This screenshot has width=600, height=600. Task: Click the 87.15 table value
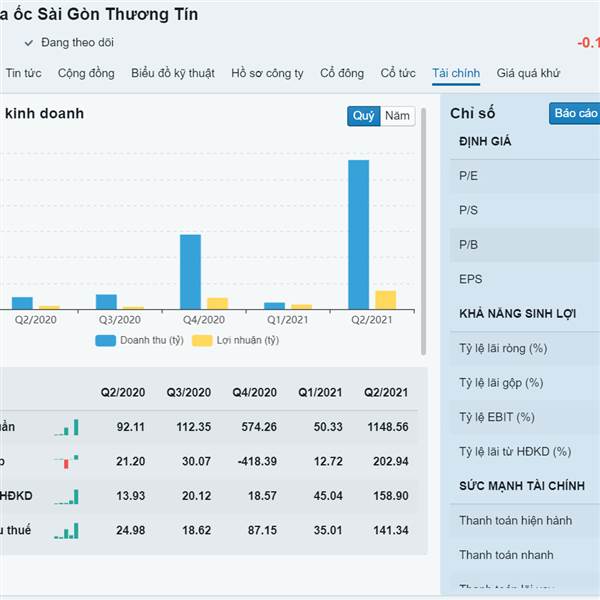click(262, 530)
